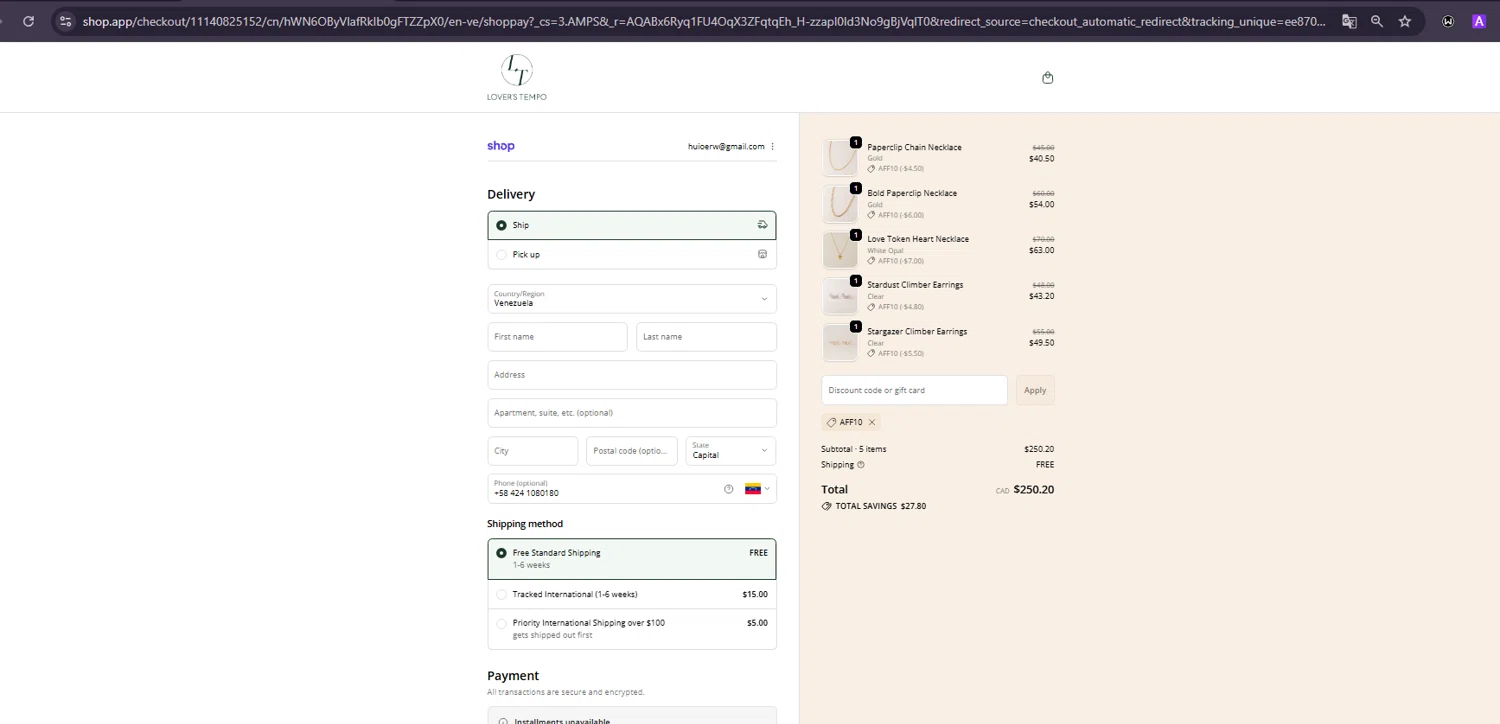
Task: Reload the page with browser refresh icon
Action: click(28, 21)
